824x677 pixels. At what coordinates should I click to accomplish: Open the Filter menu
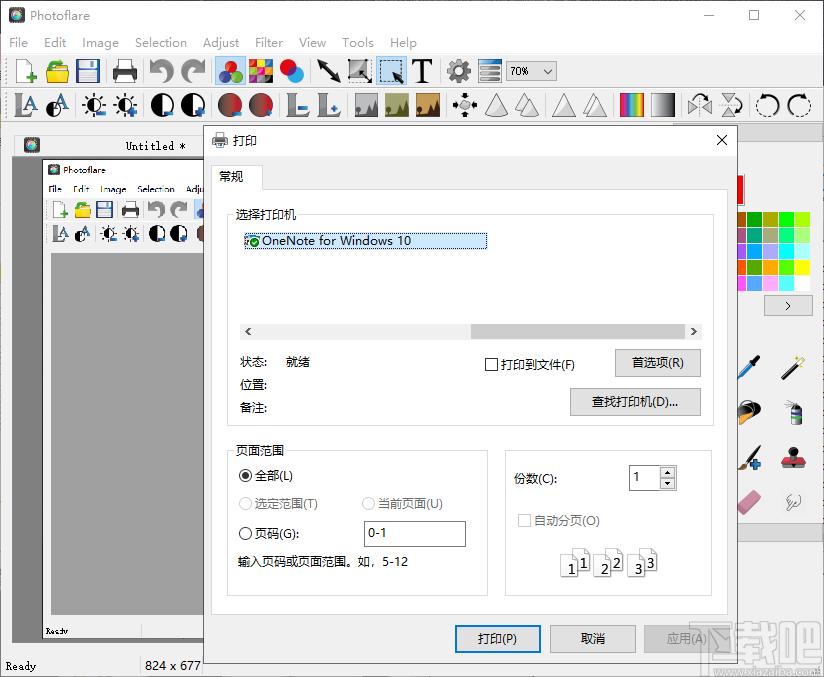point(269,42)
